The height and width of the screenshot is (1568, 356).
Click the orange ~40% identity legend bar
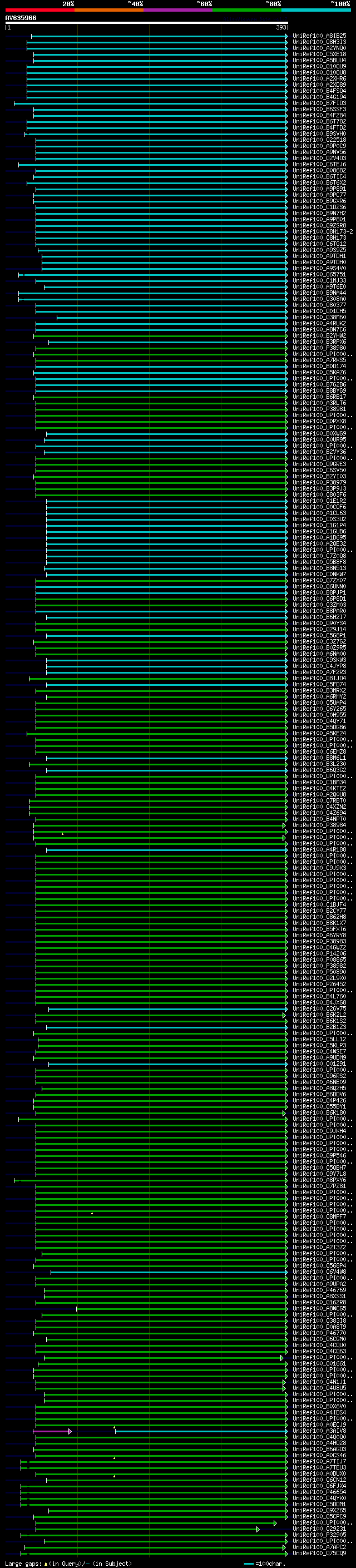[x=109, y=10]
